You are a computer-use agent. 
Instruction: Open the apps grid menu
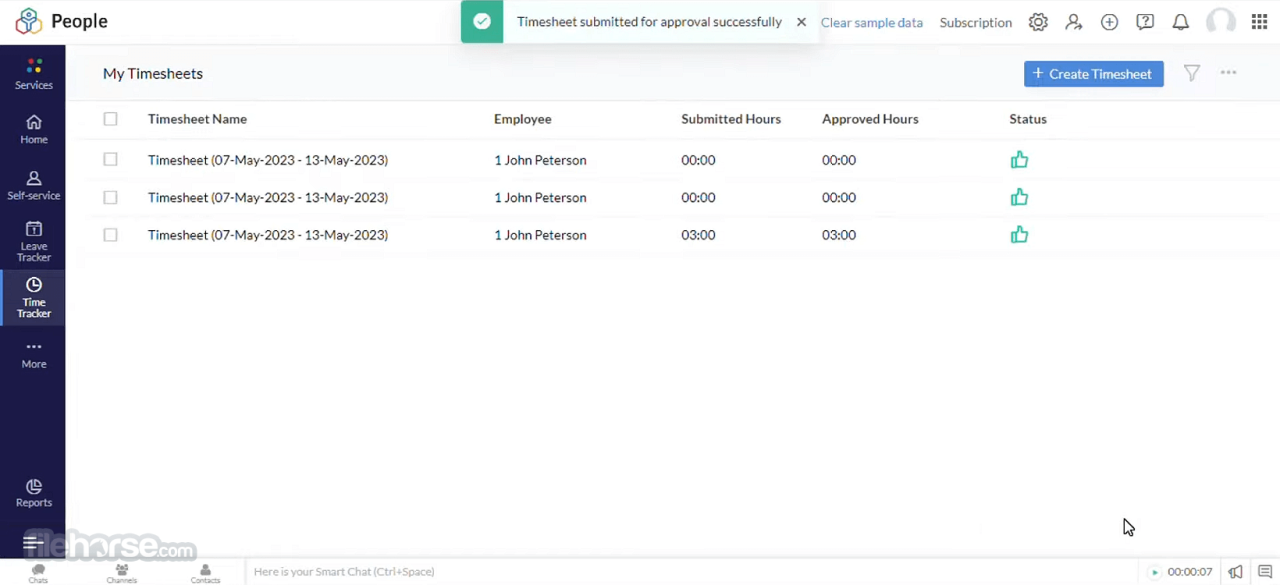[x=1258, y=21]
